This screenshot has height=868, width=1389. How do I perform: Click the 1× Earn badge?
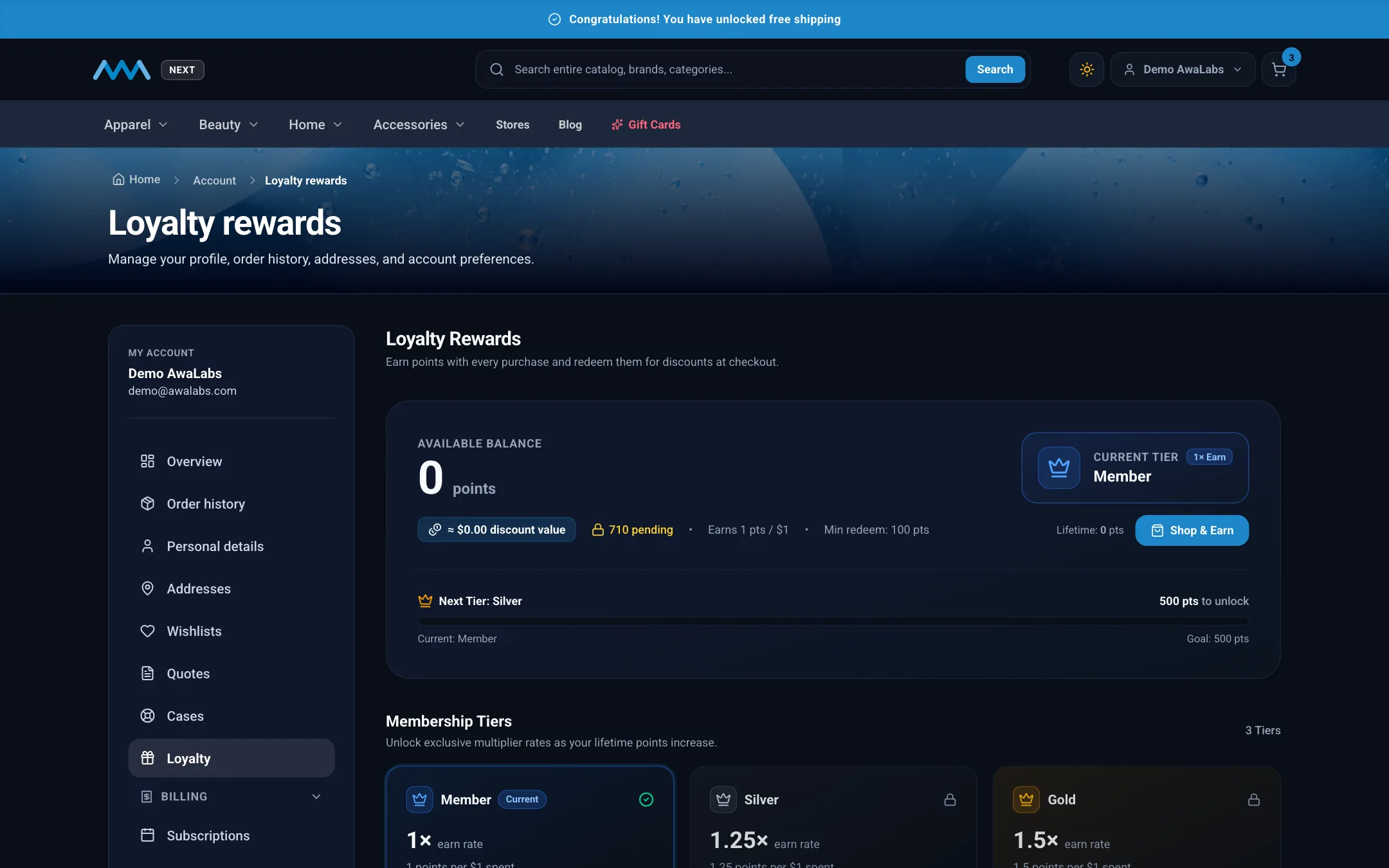click(1209, 457)
